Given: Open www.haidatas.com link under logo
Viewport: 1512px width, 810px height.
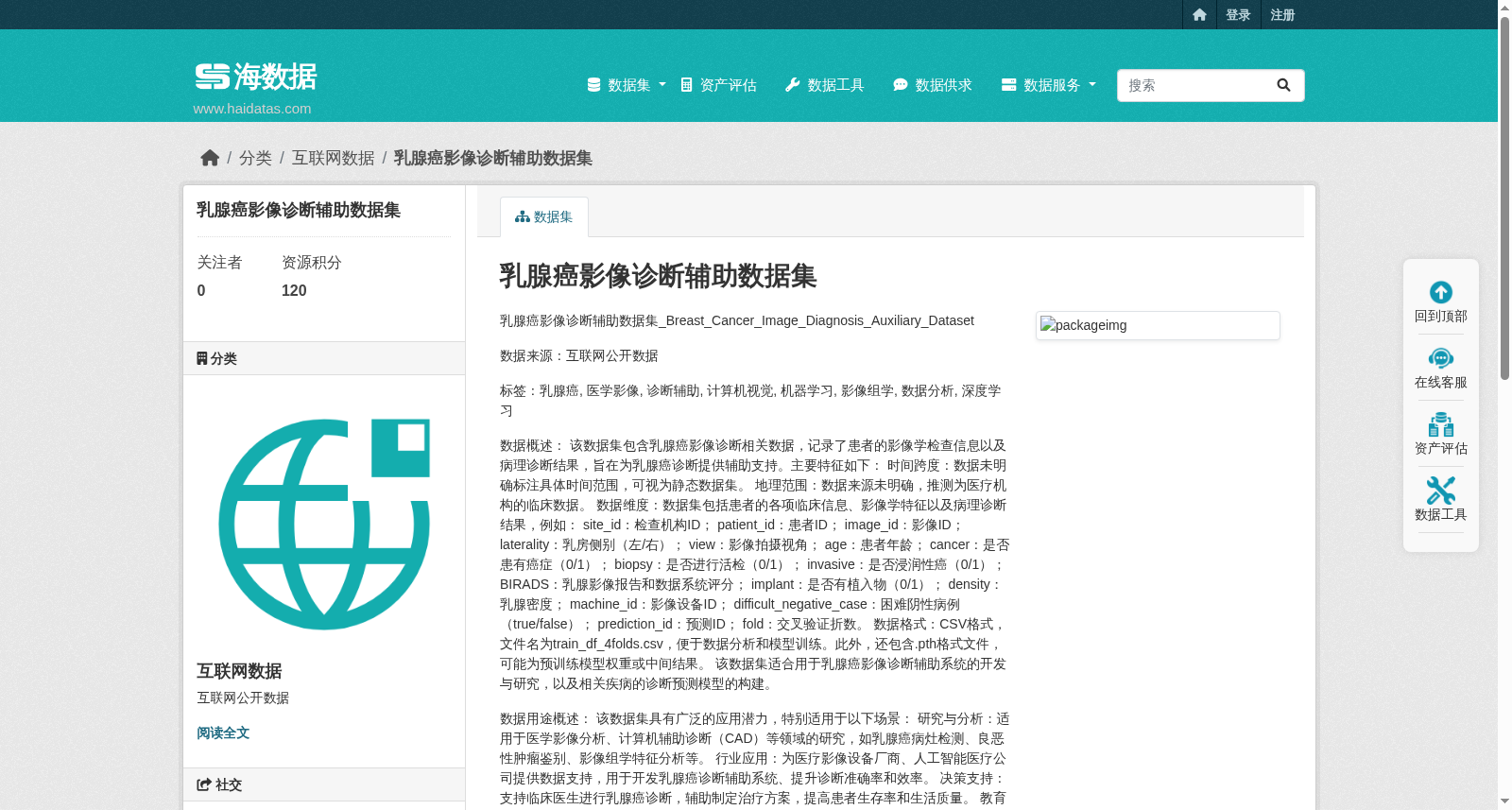Looking at the screenshot, I should point(252,109).
